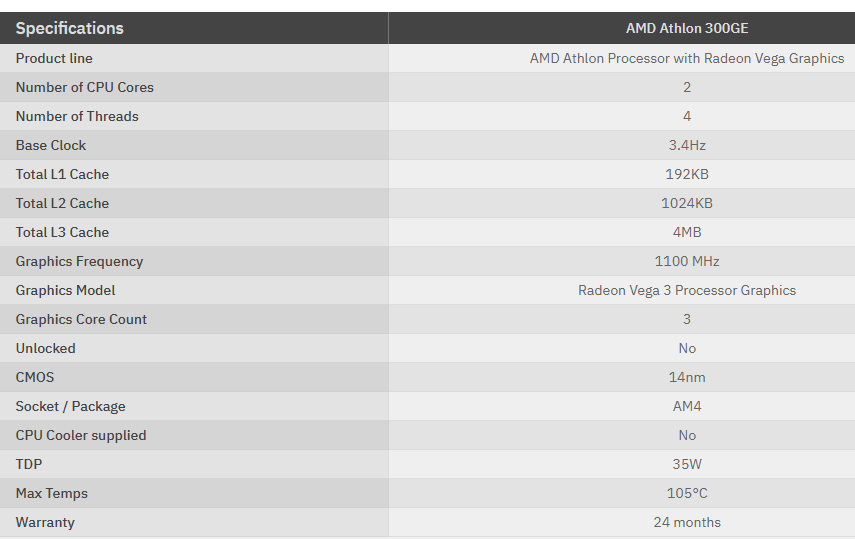Click the Radeon Vega Graphics product line value

point(687,58)
